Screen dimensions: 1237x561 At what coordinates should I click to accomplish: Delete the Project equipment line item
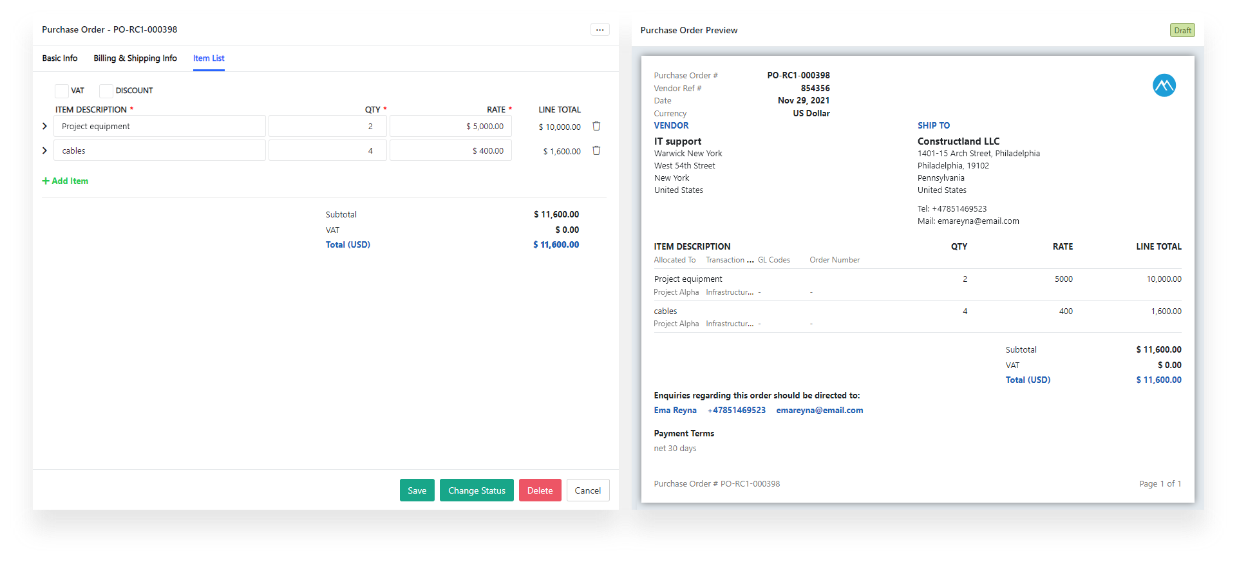pos(596,126)
